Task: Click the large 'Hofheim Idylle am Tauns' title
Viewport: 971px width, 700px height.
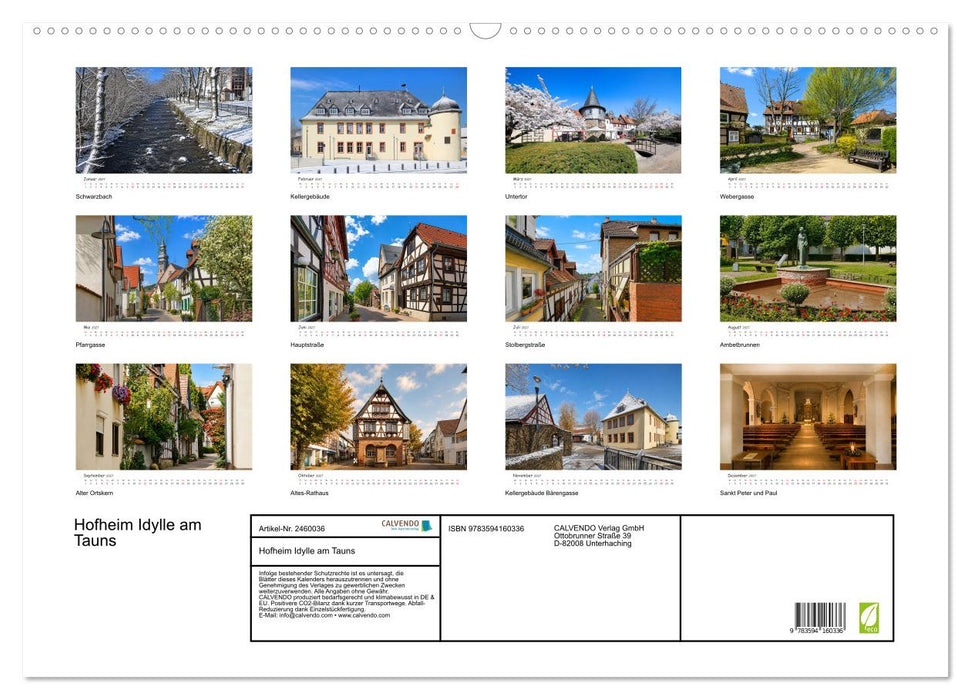Action: click(x=137, y=533)
